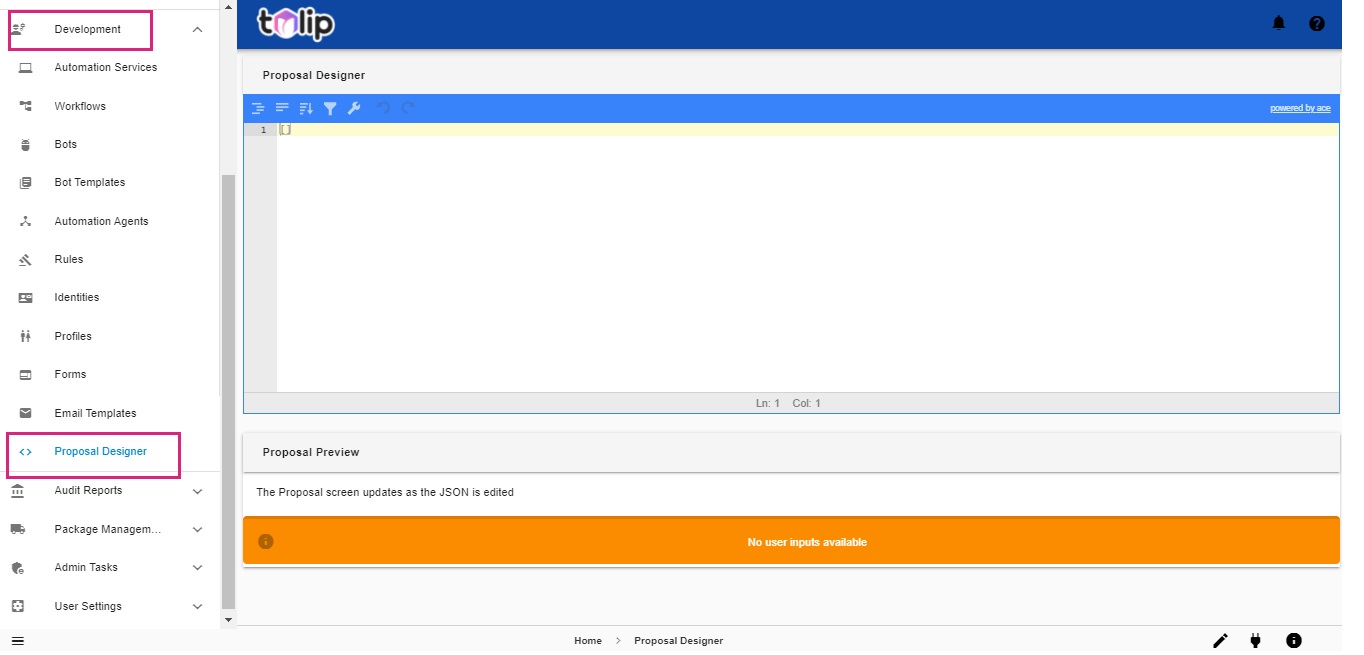Screen dimensions: 1364x655
Task: Collapse the Development section chevron
Action: click(197, 30)
